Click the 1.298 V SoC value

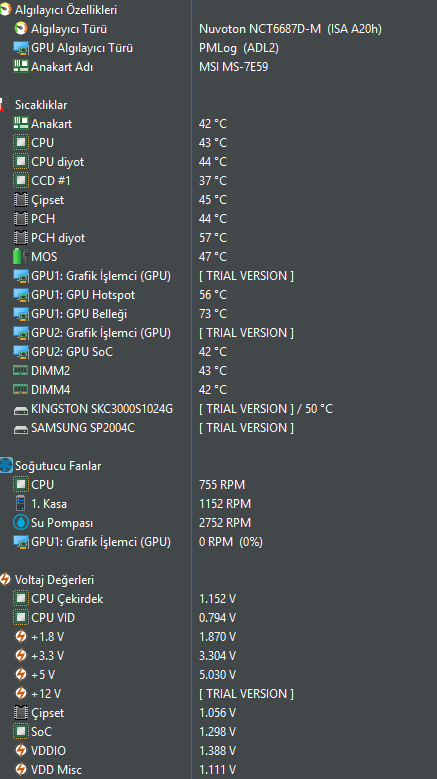tap(218, 732)
